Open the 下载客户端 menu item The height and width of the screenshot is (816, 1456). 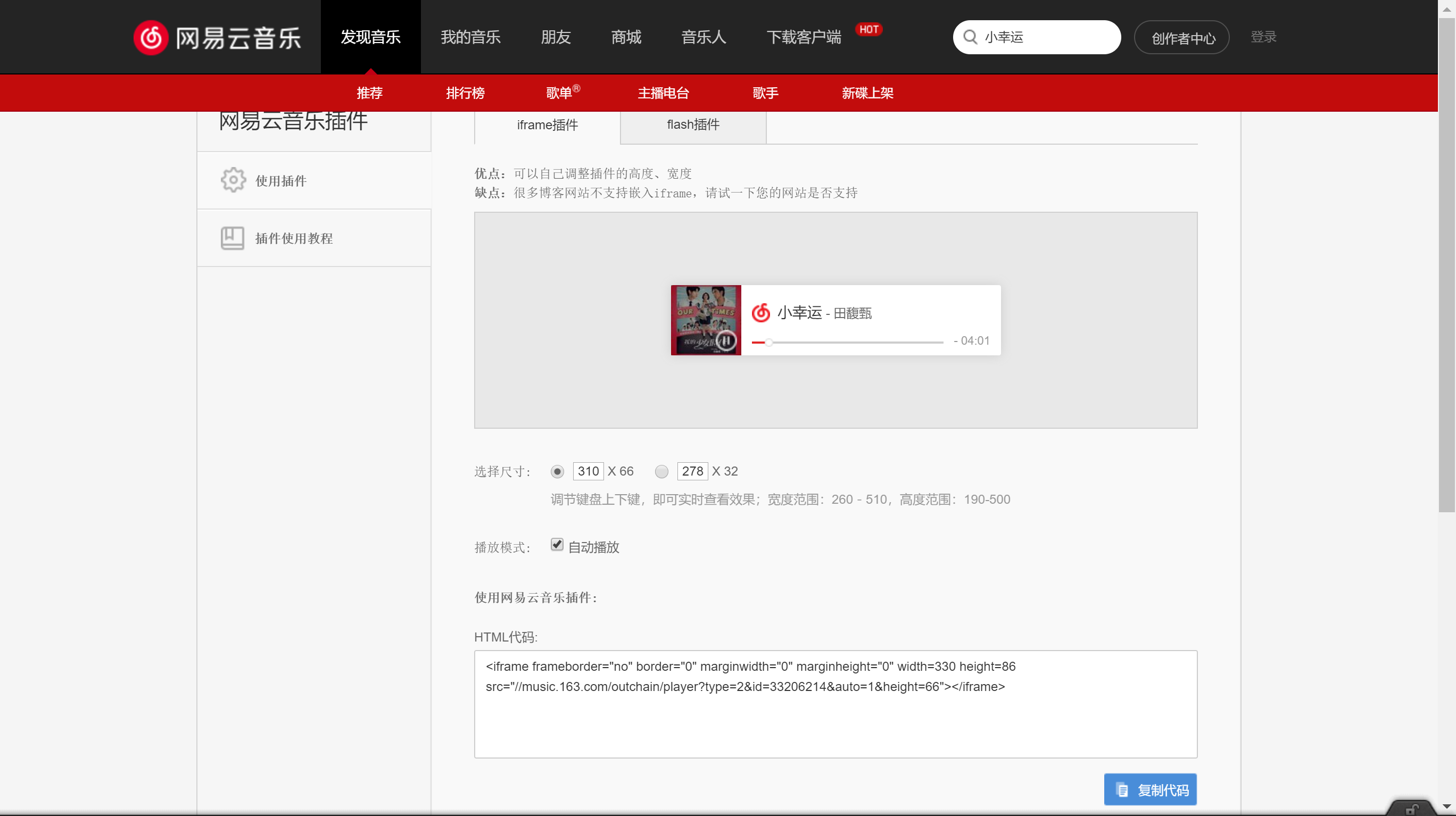pyautogui.click(x=803, y=37)
